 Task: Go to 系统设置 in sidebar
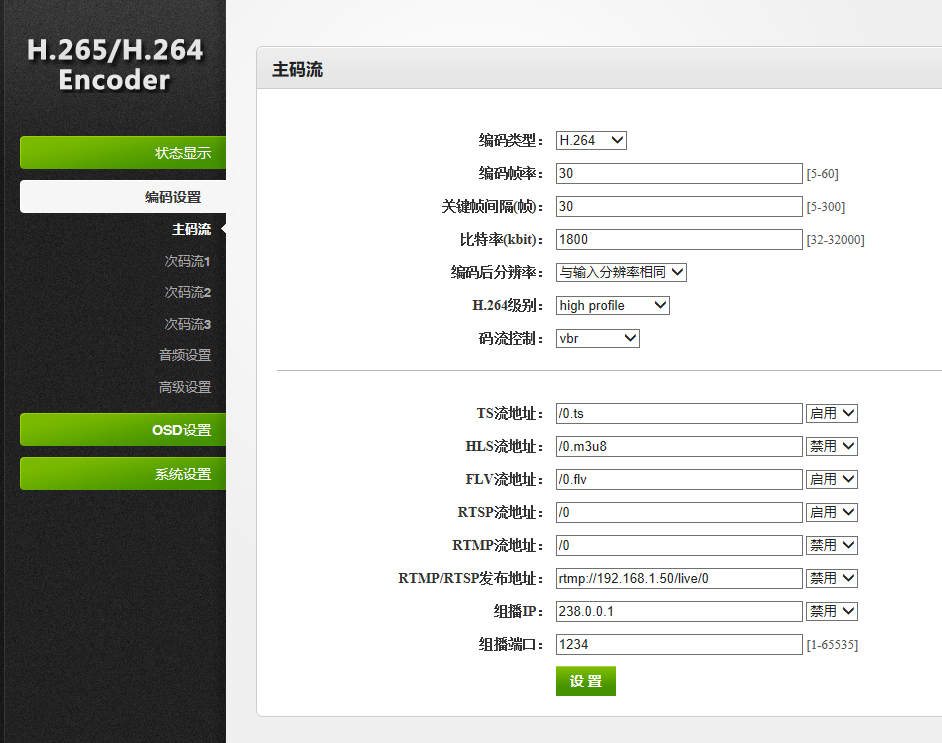click(x=123, y=474)
